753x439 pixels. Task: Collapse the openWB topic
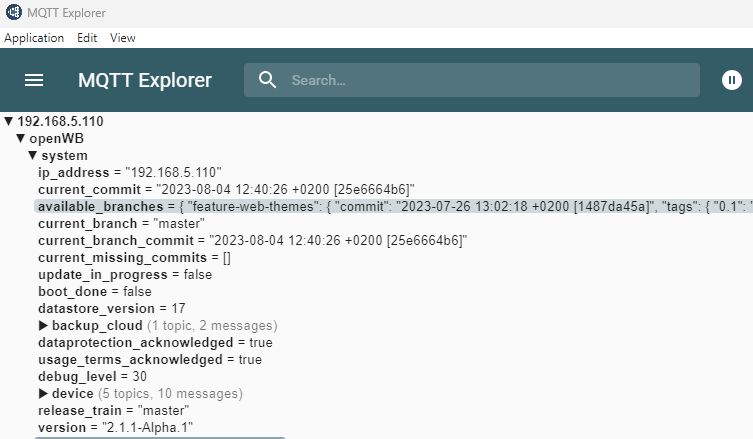pyautogui.click(x=21, y=138)
